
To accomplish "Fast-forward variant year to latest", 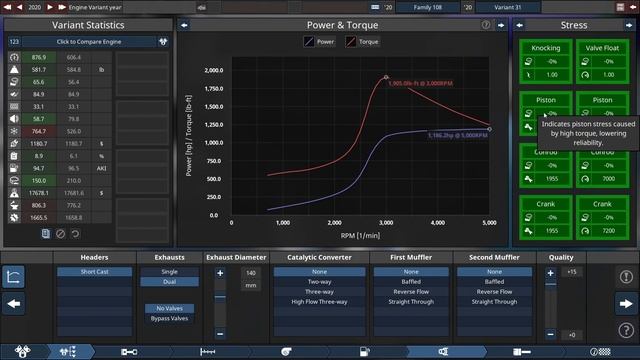I will tap(62, 7).
